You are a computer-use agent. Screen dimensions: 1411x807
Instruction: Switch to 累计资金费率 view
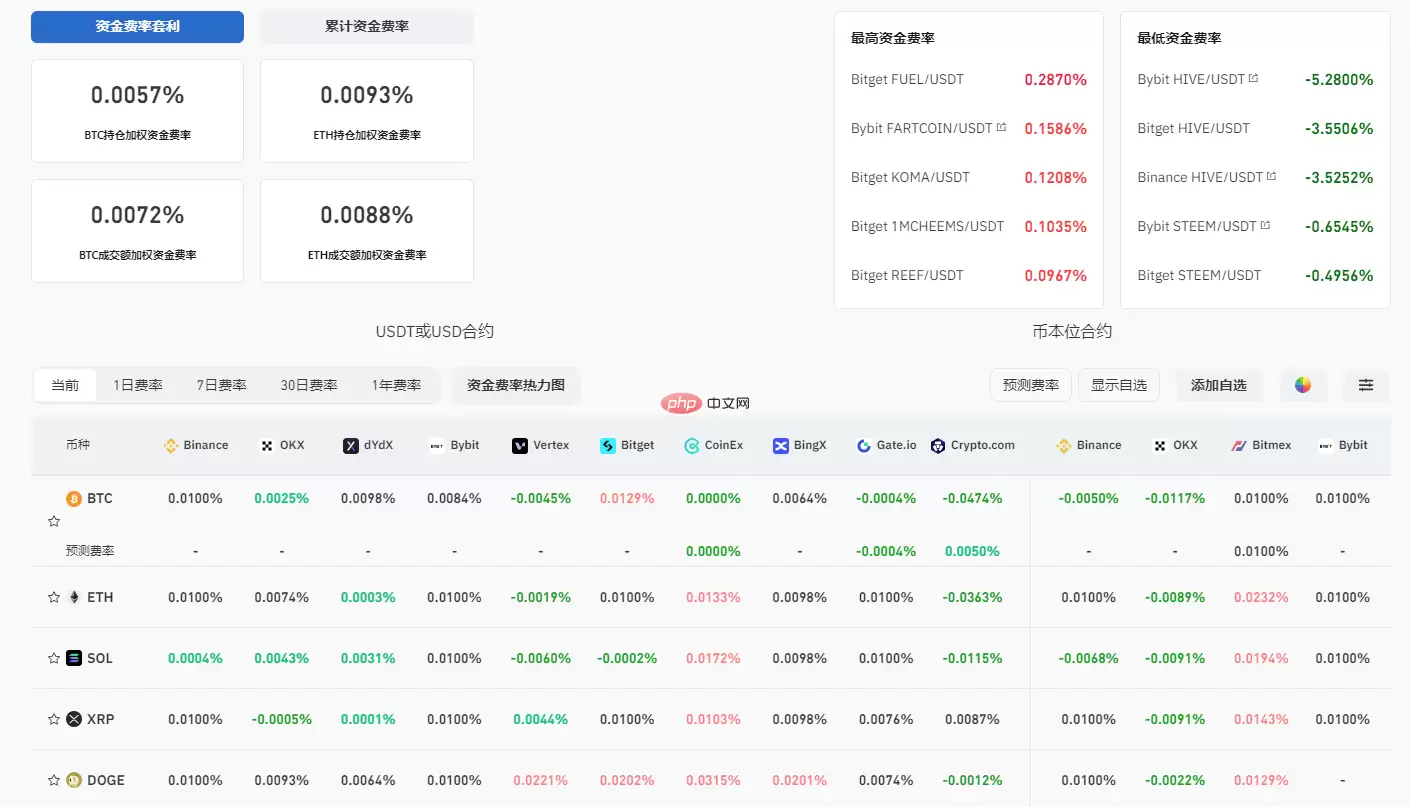tap(366, 27)
